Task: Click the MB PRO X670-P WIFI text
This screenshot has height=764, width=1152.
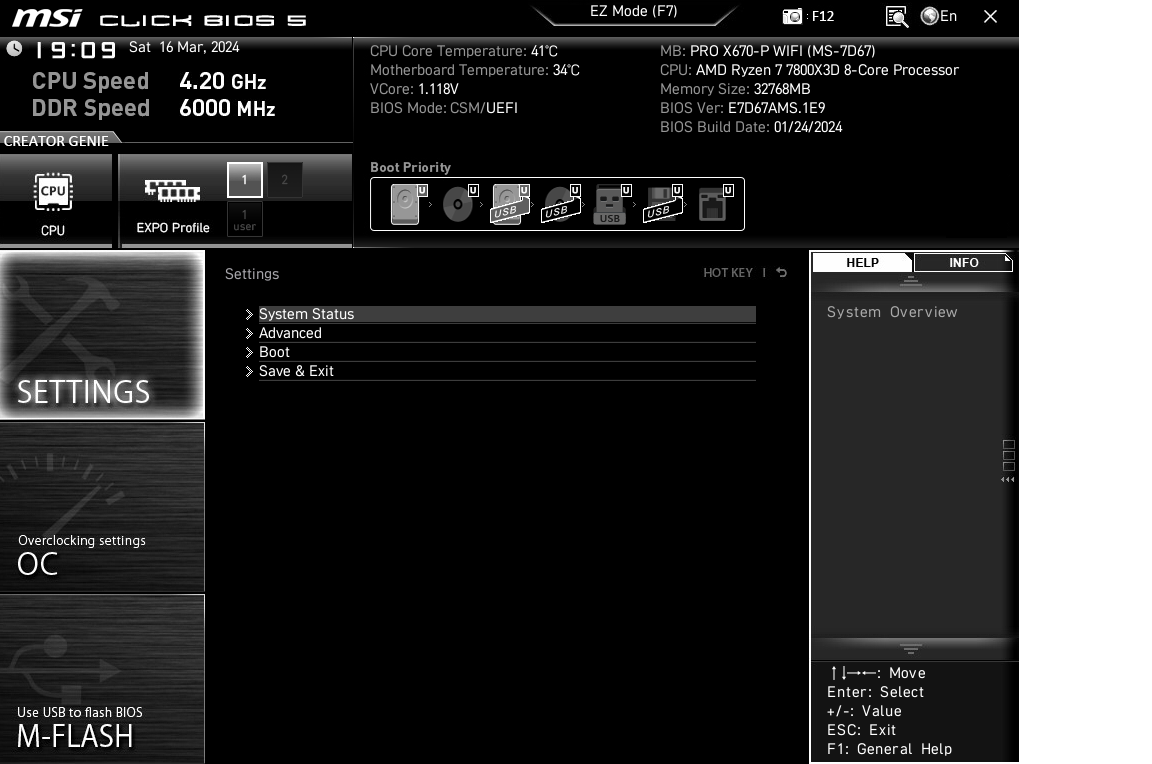Action: [x=767, y=51]
